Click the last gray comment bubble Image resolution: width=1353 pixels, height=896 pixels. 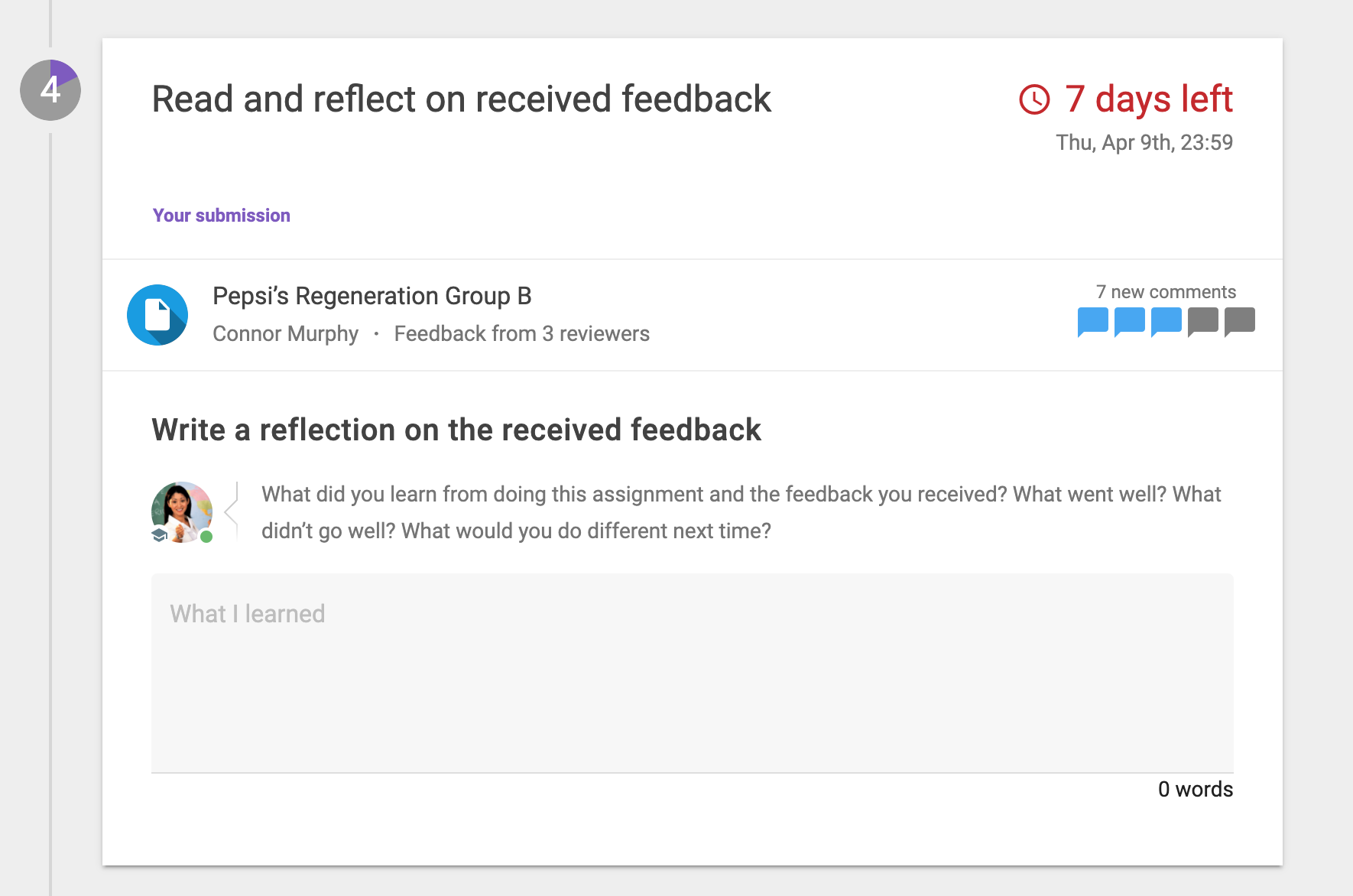[1239, 321]
